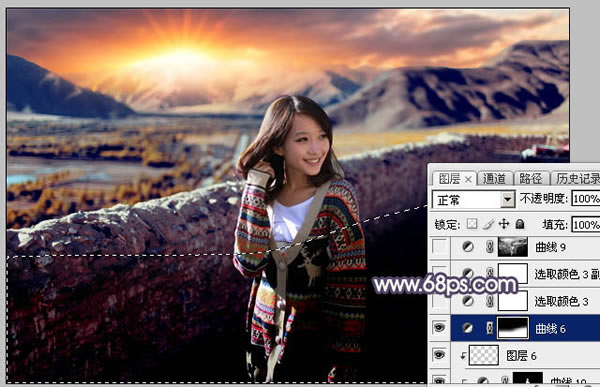Show the 选取颜色 3 layer
Screen dimensions: 600x387
[x=440, y=301]
